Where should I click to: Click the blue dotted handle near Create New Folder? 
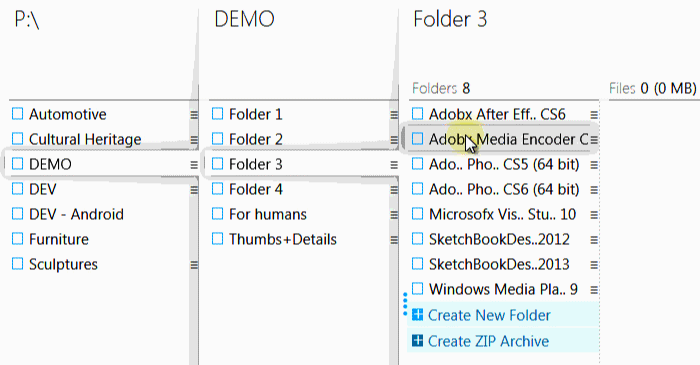405,304
